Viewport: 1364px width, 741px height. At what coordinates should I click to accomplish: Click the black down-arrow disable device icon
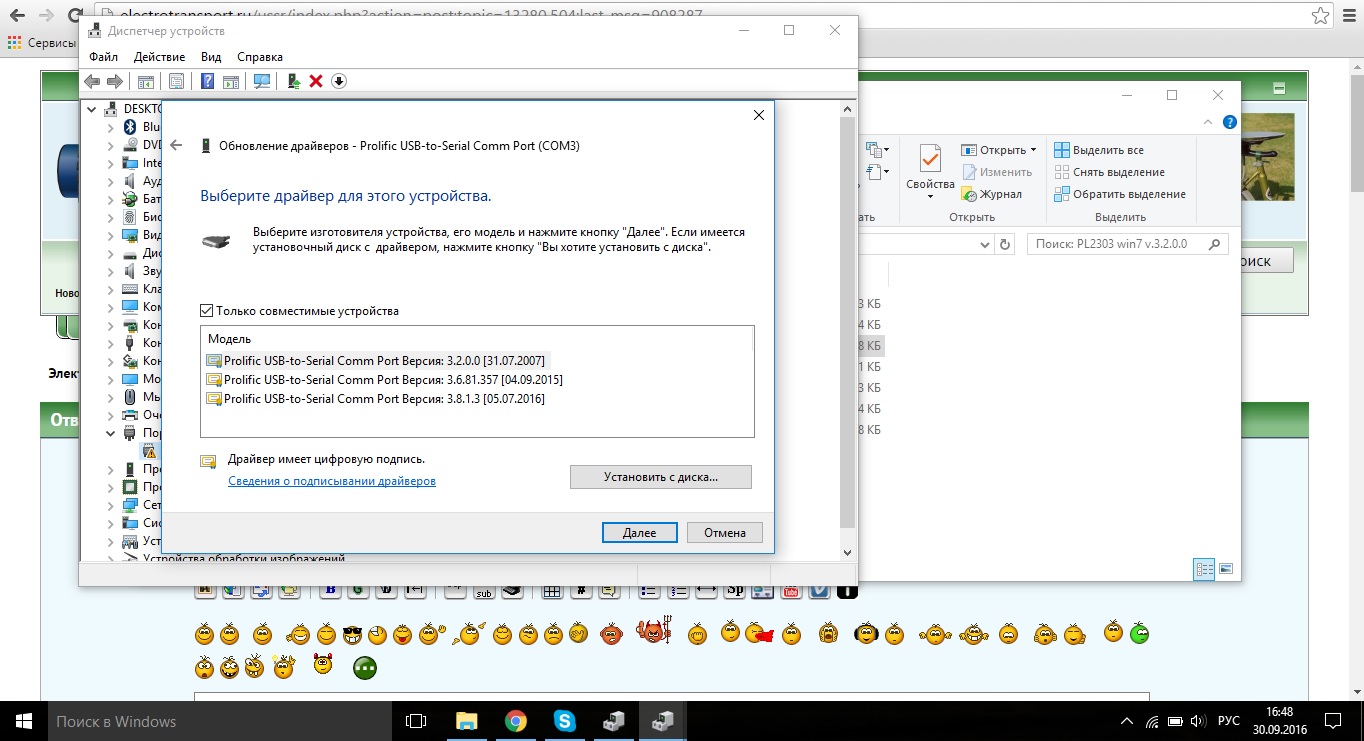(x=339, y=81)
